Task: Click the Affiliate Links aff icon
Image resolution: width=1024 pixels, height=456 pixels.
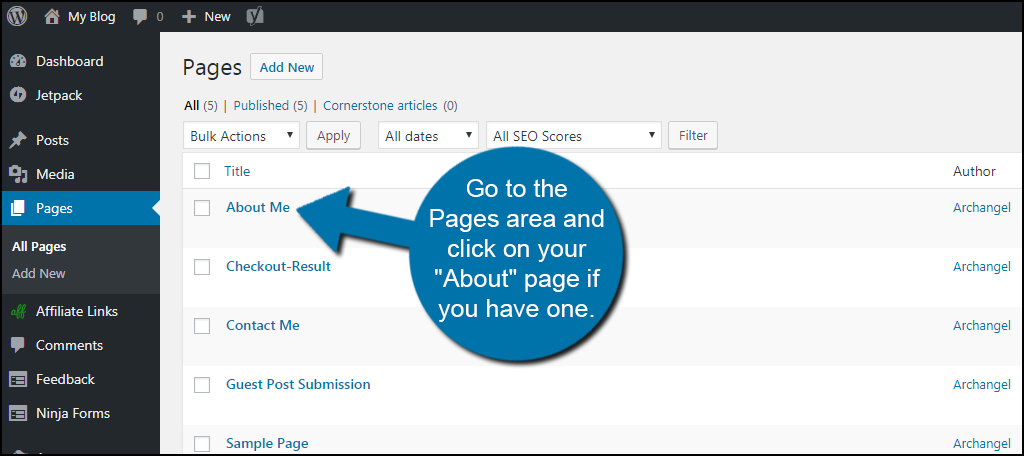Action: tap(18, 312)
